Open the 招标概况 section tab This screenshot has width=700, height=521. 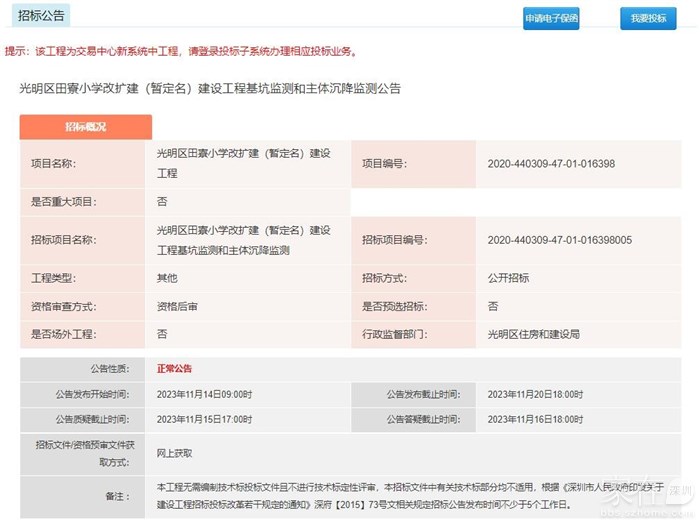85,128
